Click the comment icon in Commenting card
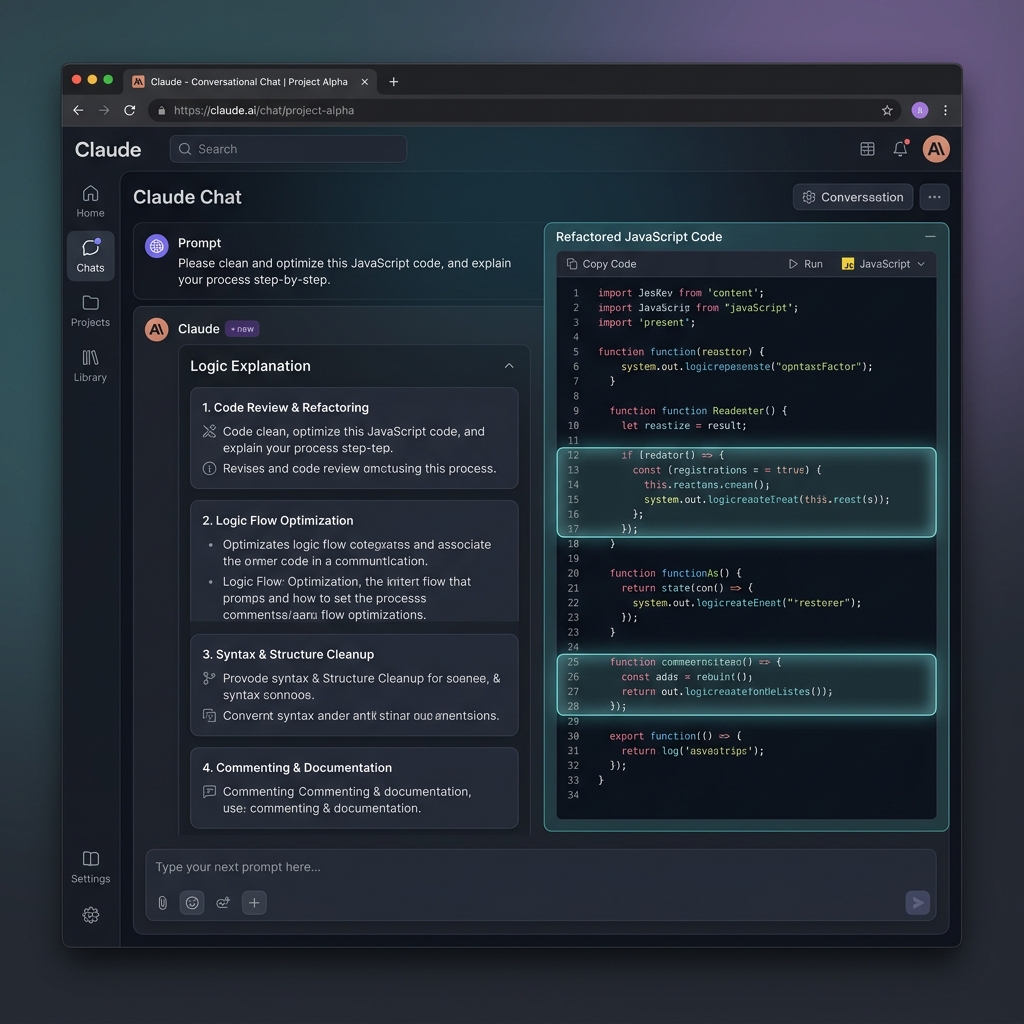Image resolution: width=1024 pixels, height=1024 pixels. click(209, 792)
